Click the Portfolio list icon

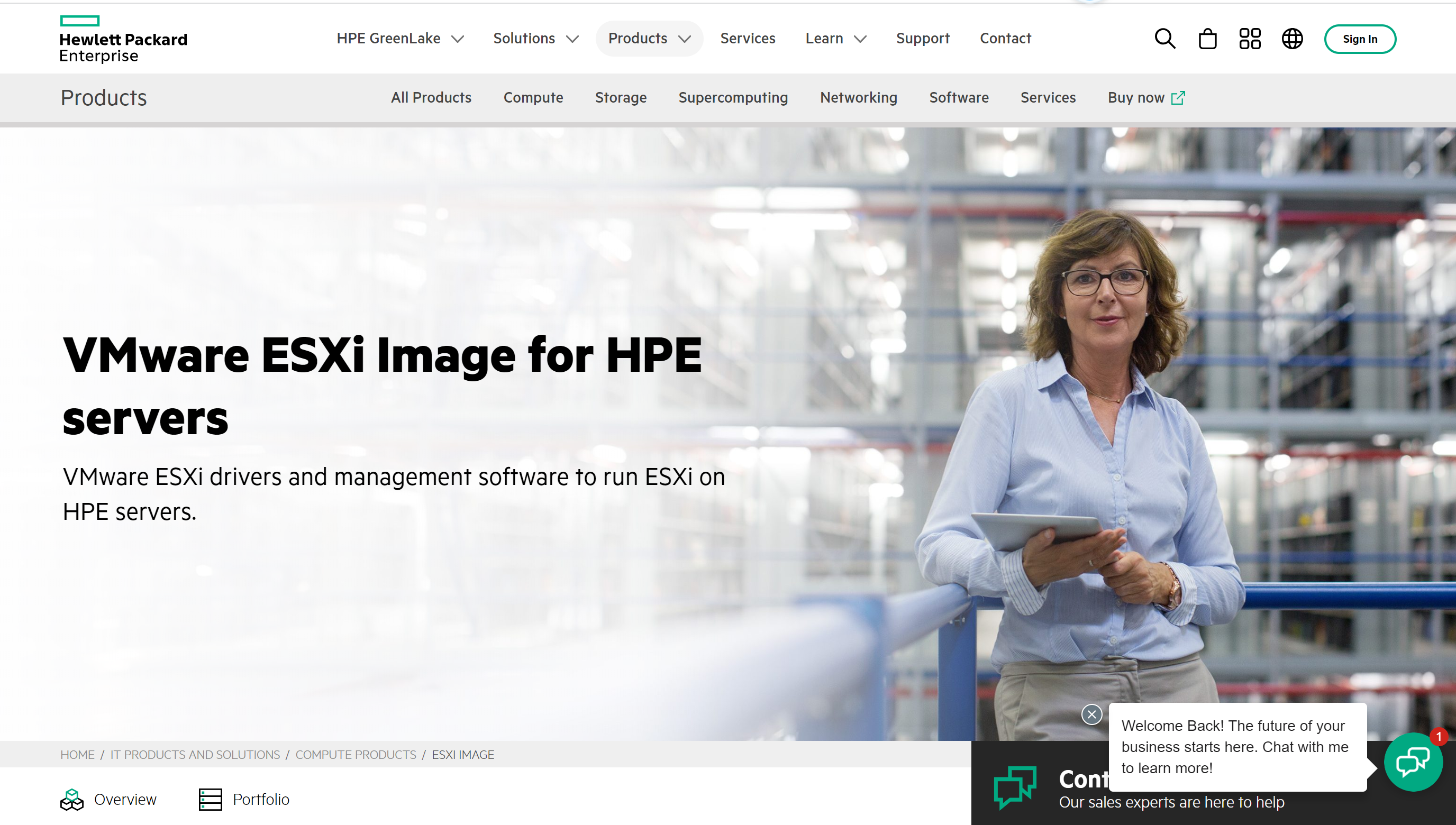click(210, 800)
